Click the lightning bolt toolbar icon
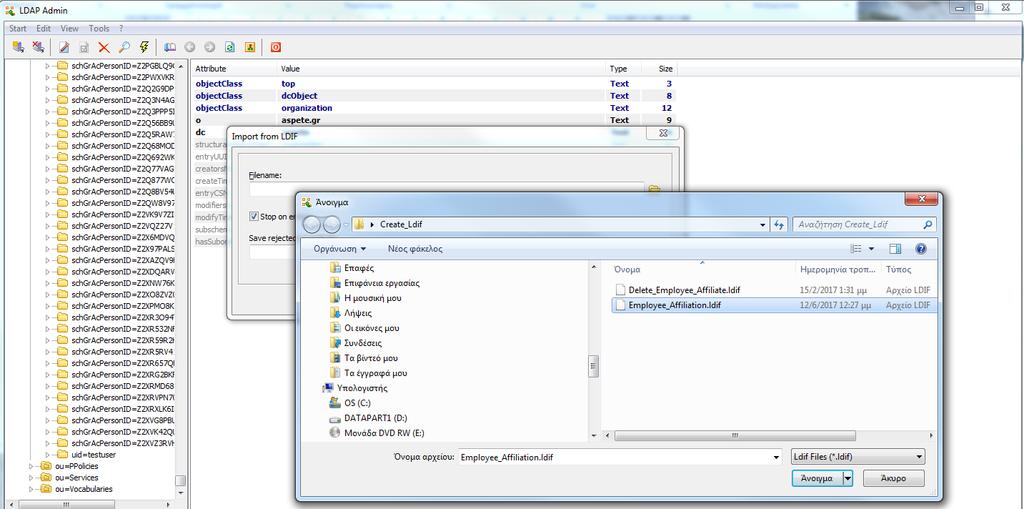The image size is (1024, 509). pyautogui.click(x=144, y=47)
